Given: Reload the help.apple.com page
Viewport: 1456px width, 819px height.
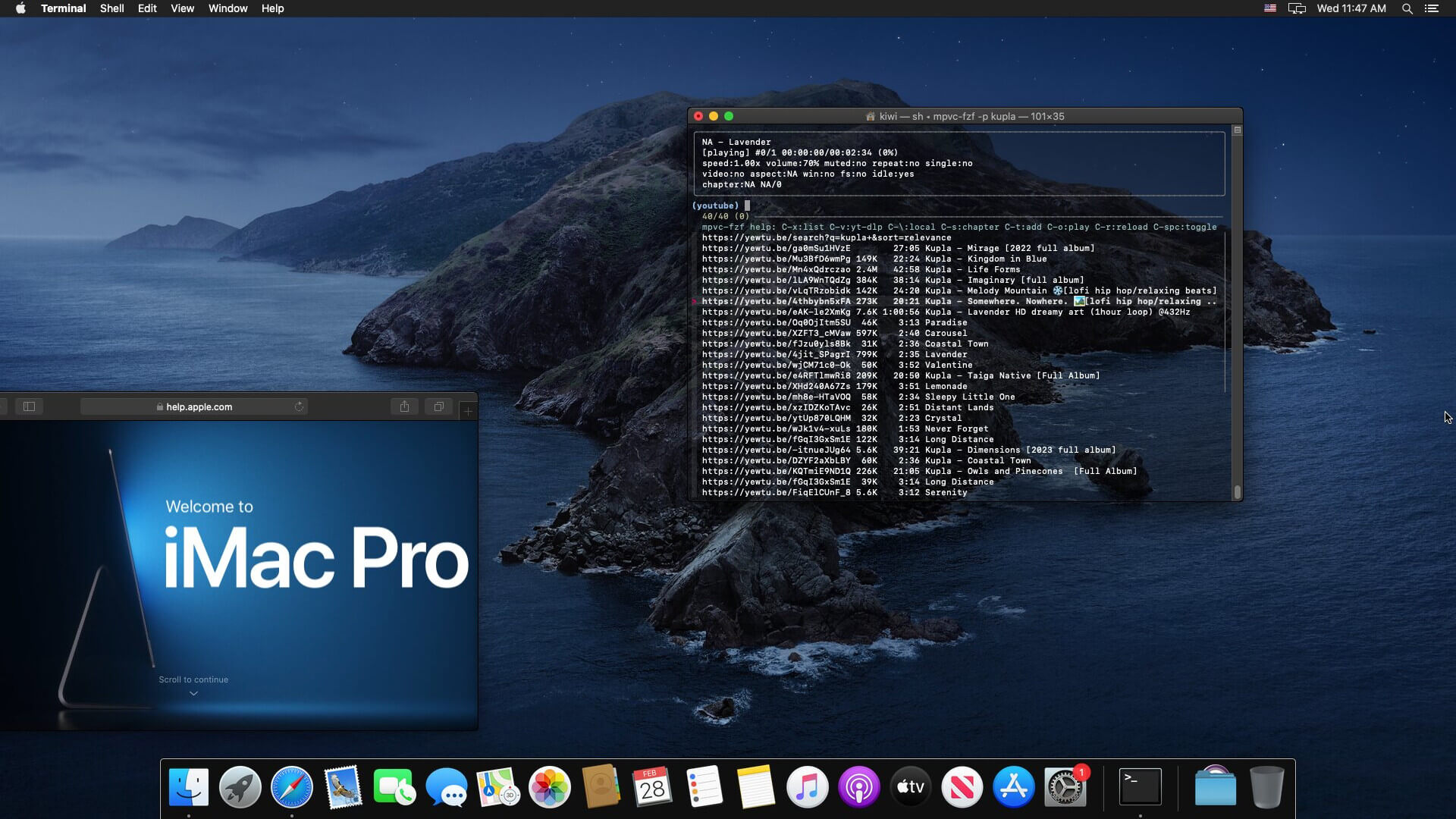Looking at the screenshot, I should click(x=300, y=406).
